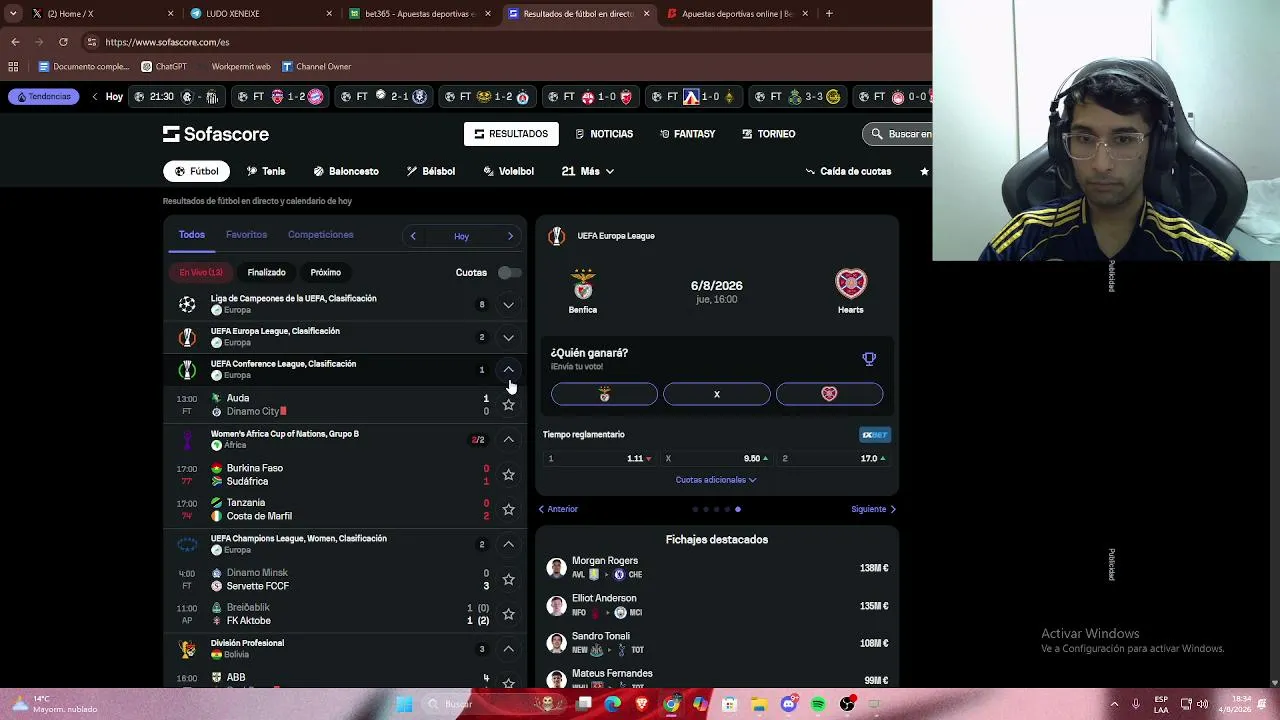Open the Windows Start menu

404,704
